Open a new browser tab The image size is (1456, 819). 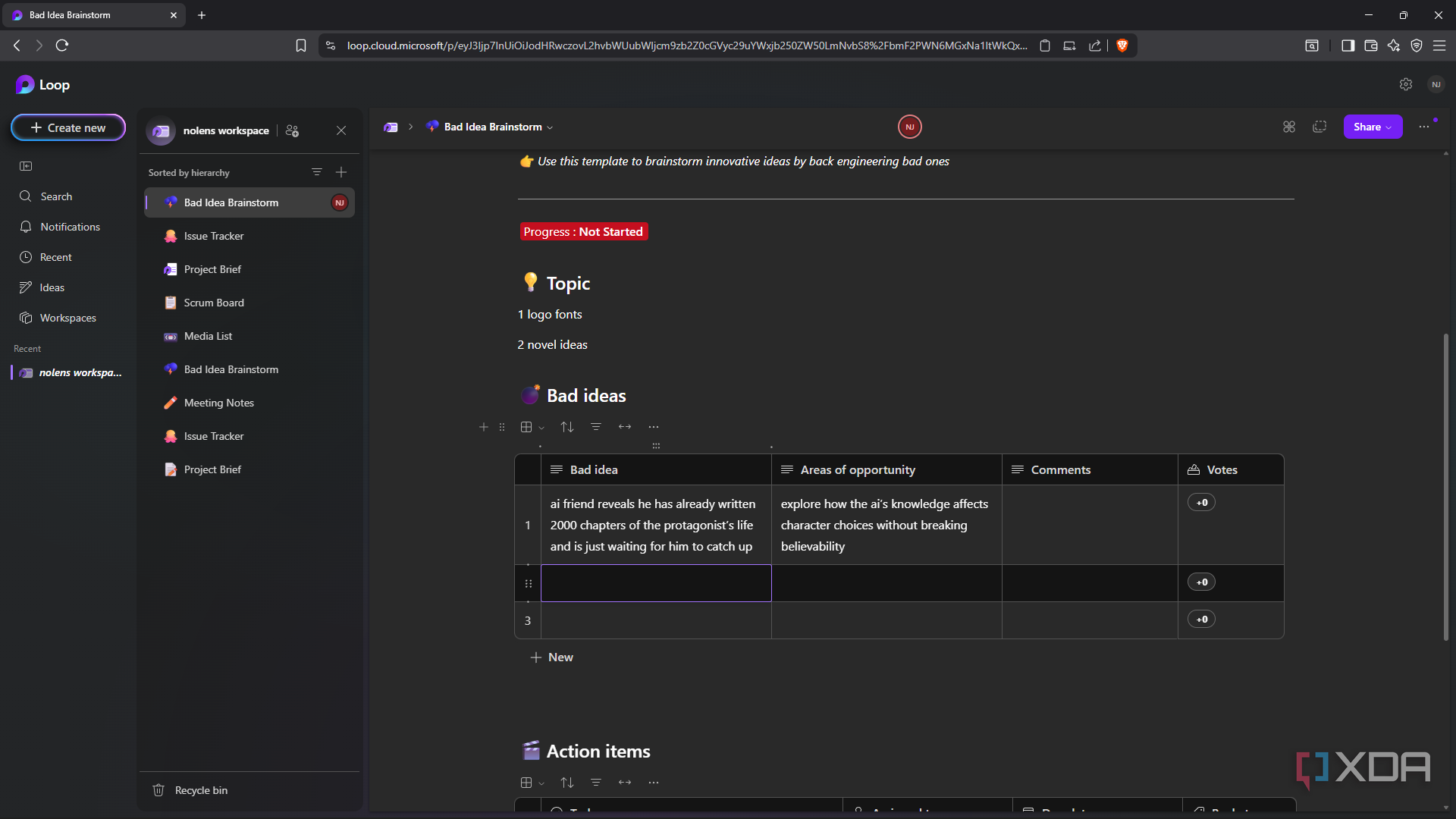[202, 15]
